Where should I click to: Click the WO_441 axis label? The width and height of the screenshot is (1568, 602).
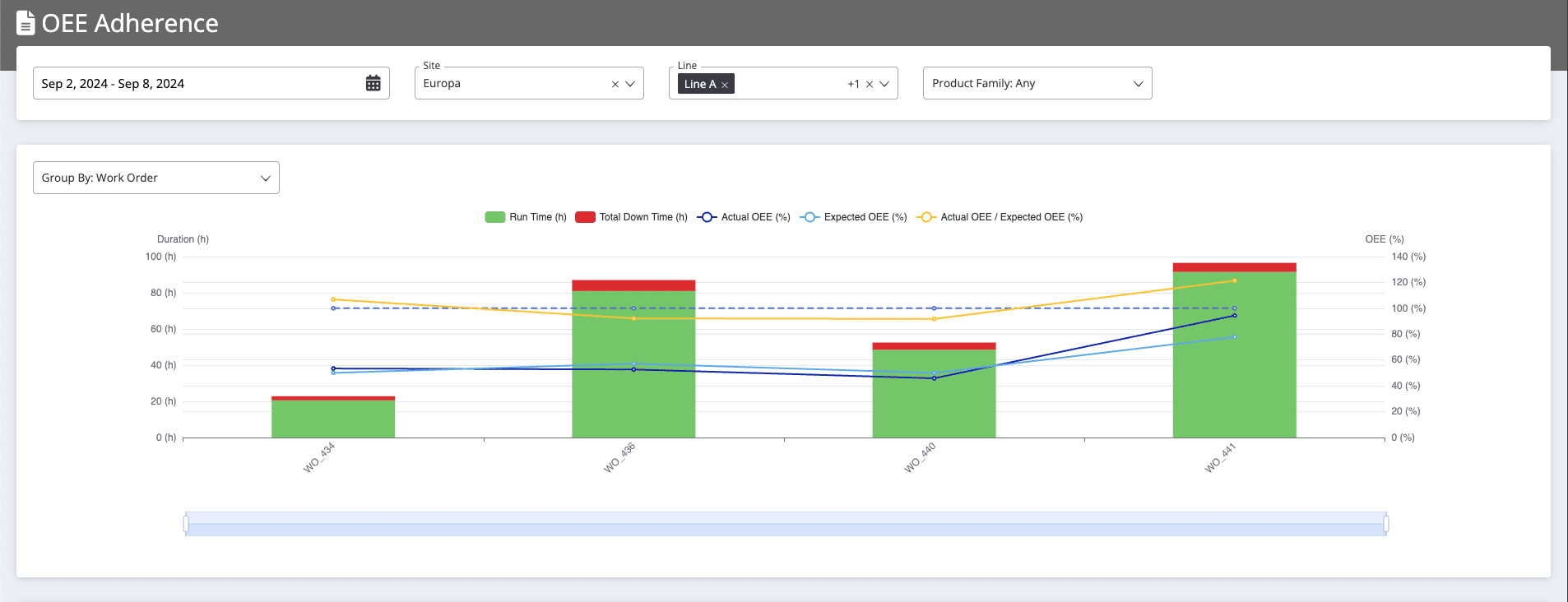coord(1220,458)
